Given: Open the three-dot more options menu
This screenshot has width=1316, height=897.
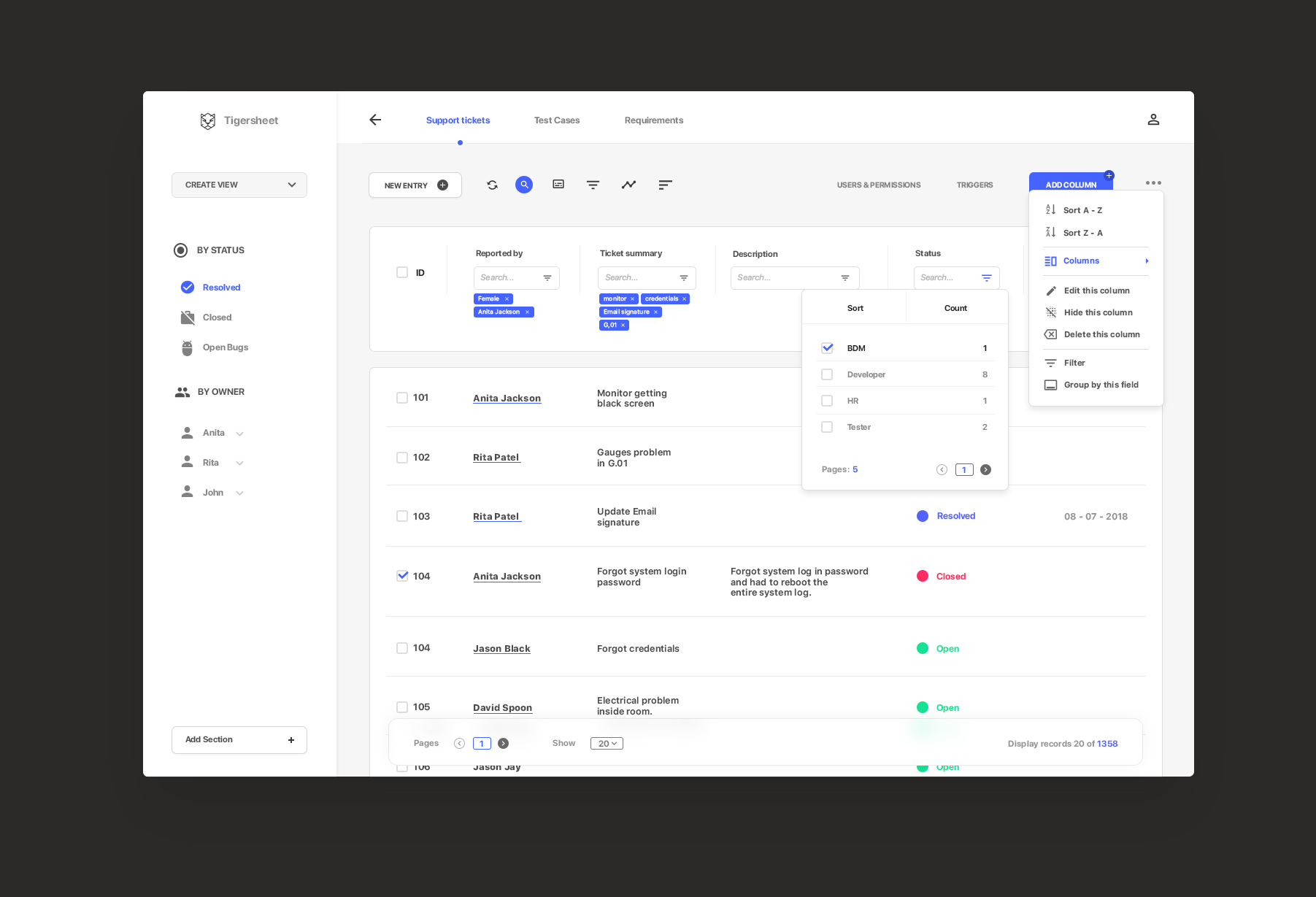Looking at the screenshot, I should (1153, 183).
